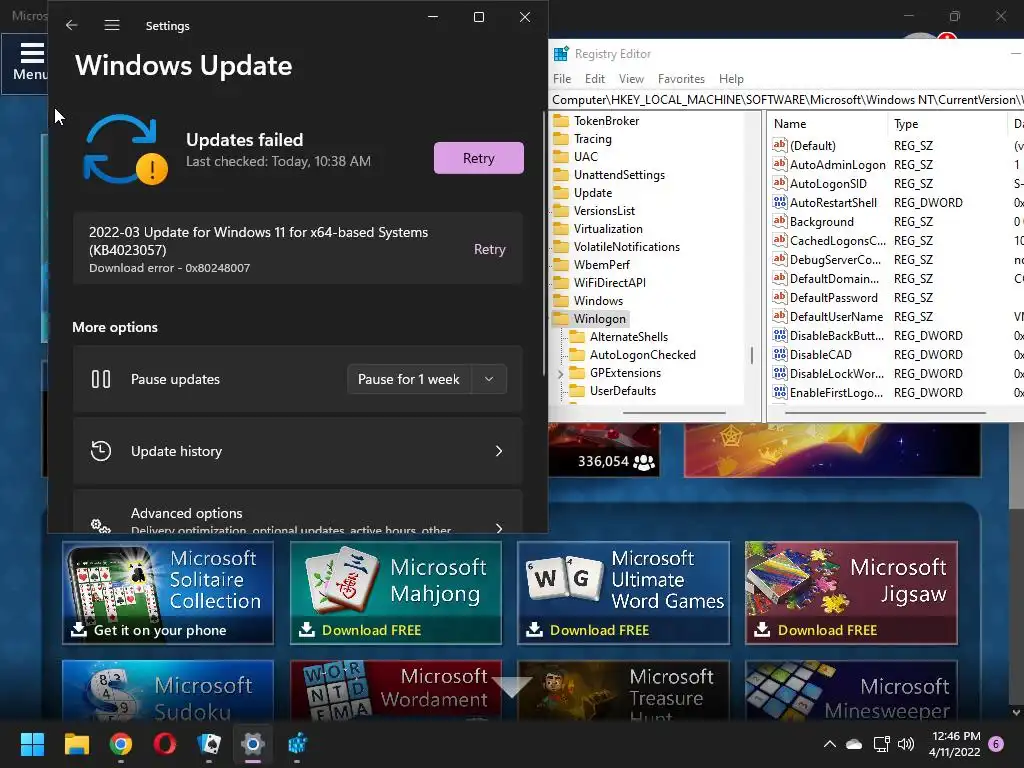This screenshot has width=1024, height=768.
Task: Select the VolatileNotifications registry key
Action: pos(626,247)
